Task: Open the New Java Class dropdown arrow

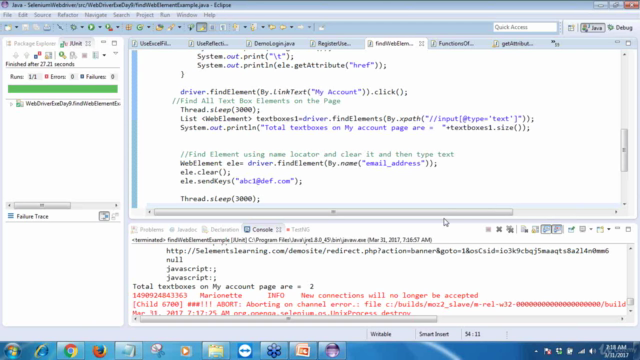Action: 149,27
